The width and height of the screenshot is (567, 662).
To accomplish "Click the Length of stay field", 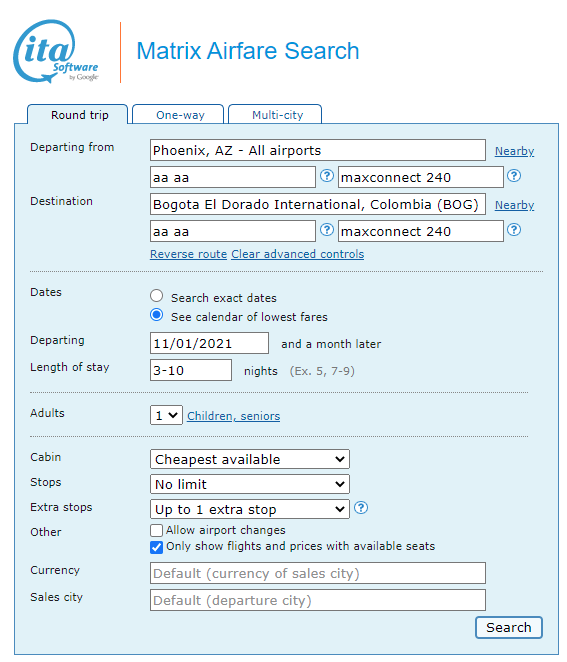I will pyautogui.click(x=191, y=370).
